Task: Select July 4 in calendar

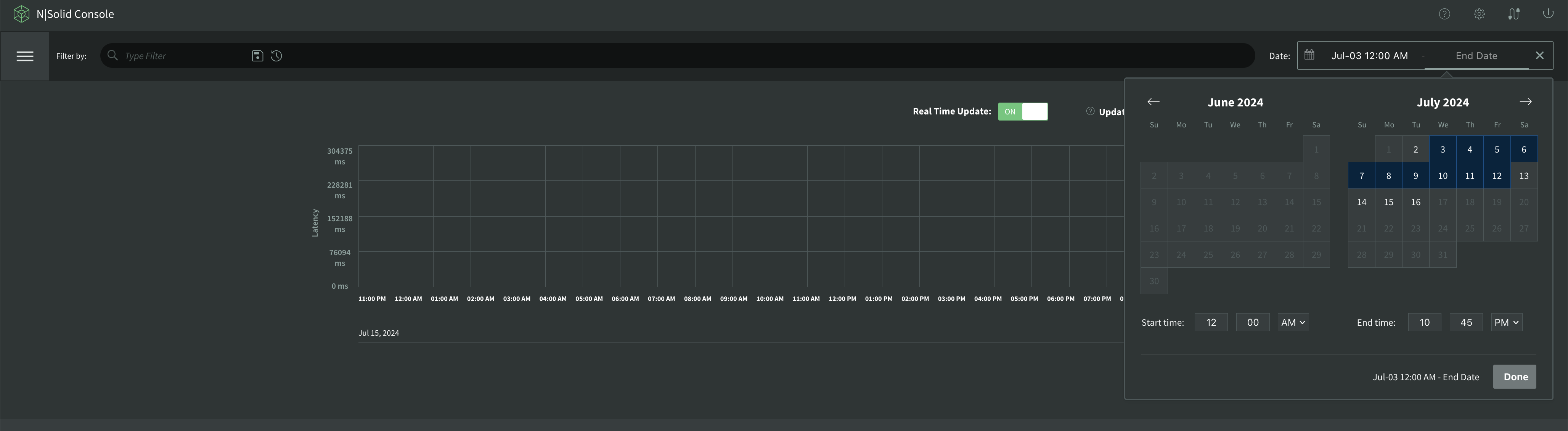Action: point(1470,149)
